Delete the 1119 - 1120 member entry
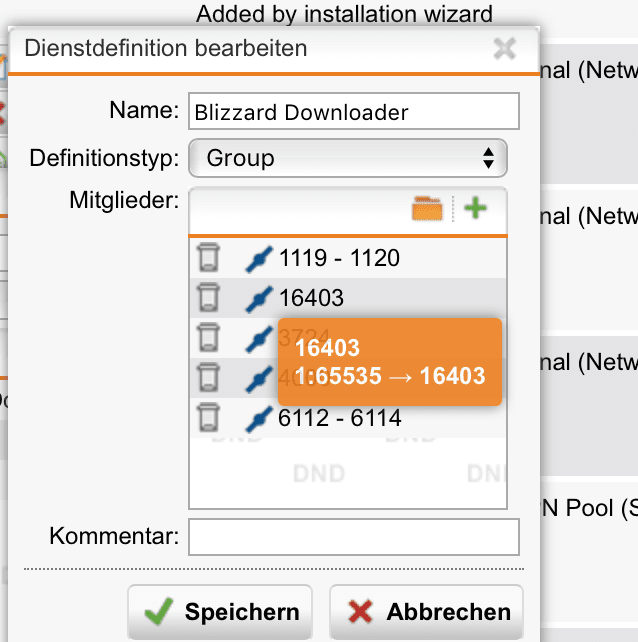The width and height of the screenshot is (638, 642). pyautogui.click(x=208, y=258)
